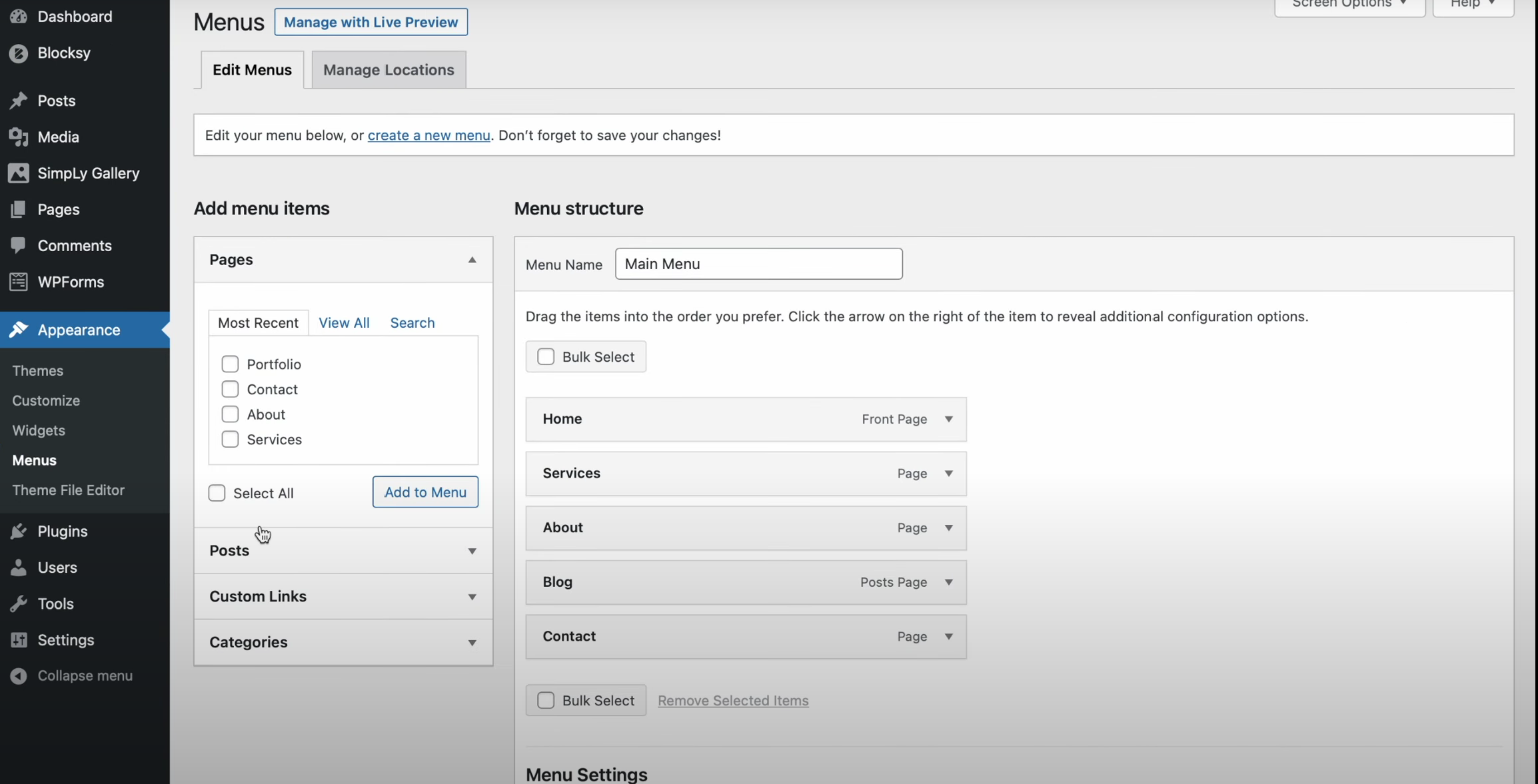Open the View All pages tab
This screenshot has width=1538, height=784.
[344, 323]
